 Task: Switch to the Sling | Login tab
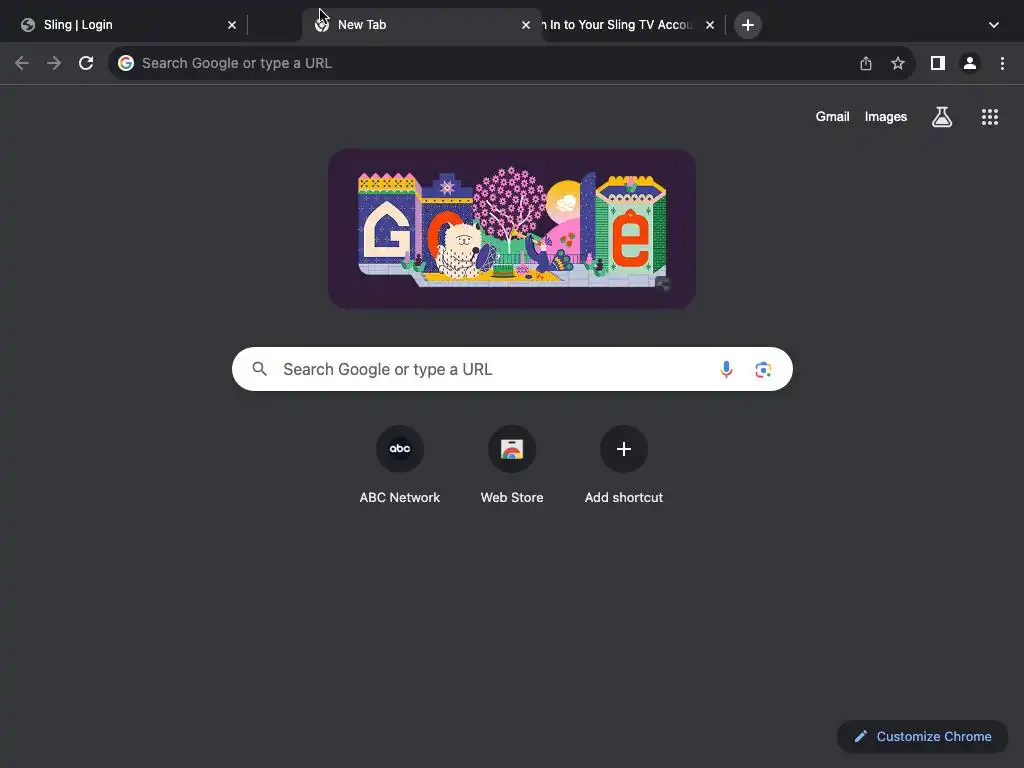tap(124, 25)
